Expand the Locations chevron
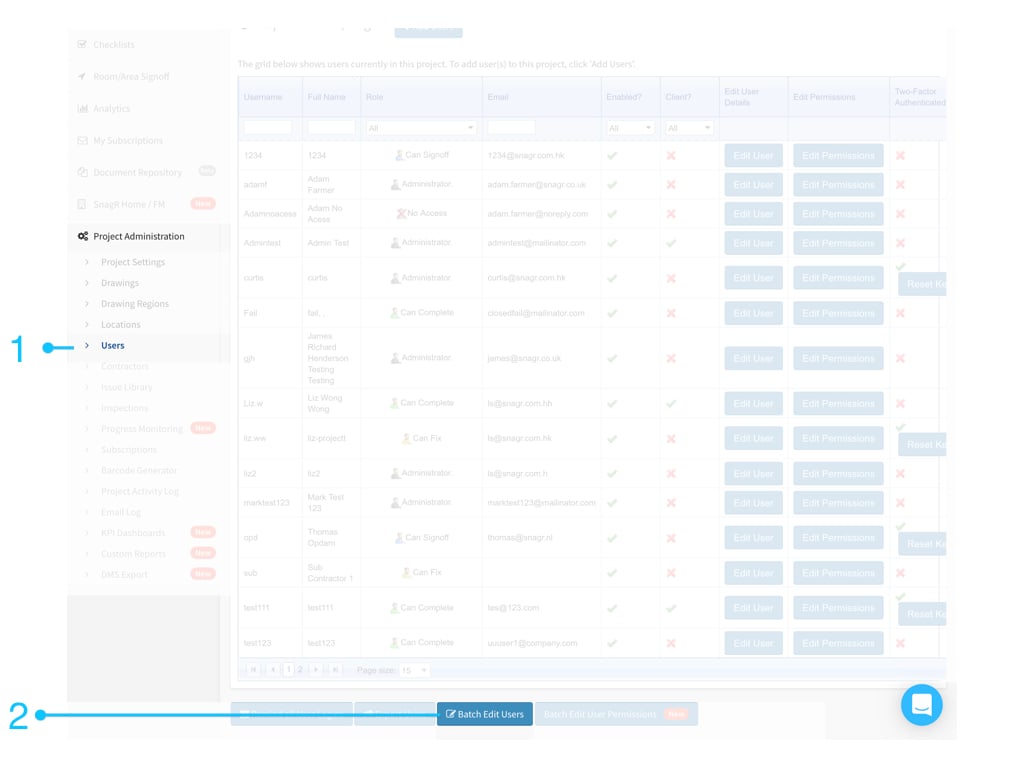1024x768 pixels. [87, 325]
